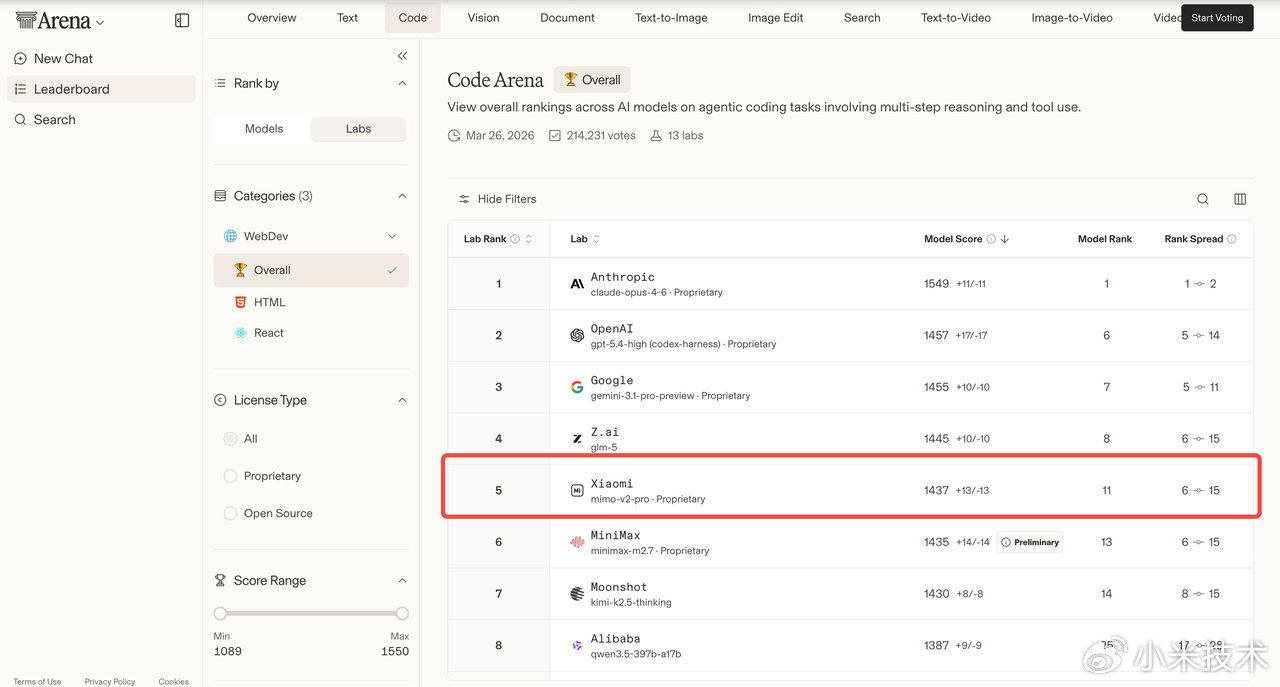Adjust the Score Range max slider handle

coord(402,613)
